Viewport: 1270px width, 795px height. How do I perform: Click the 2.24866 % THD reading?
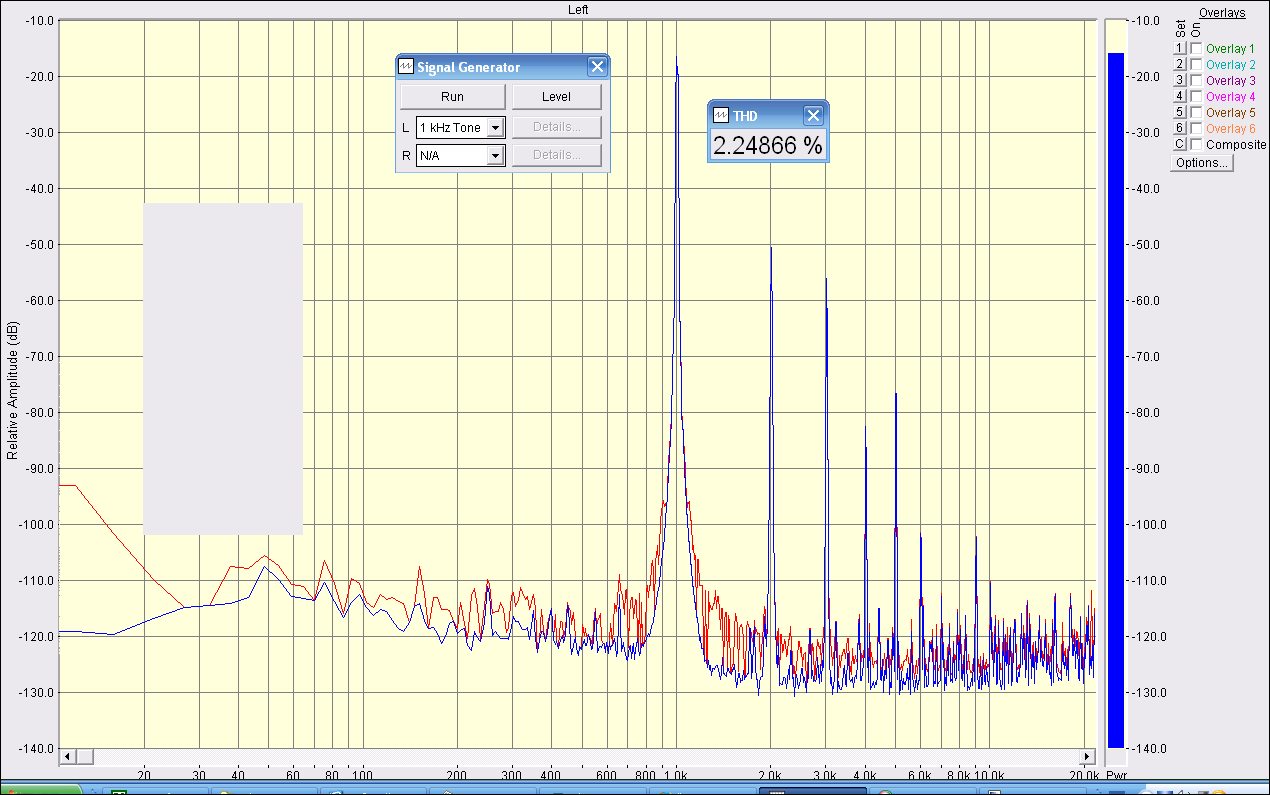[x=768, y=145]
